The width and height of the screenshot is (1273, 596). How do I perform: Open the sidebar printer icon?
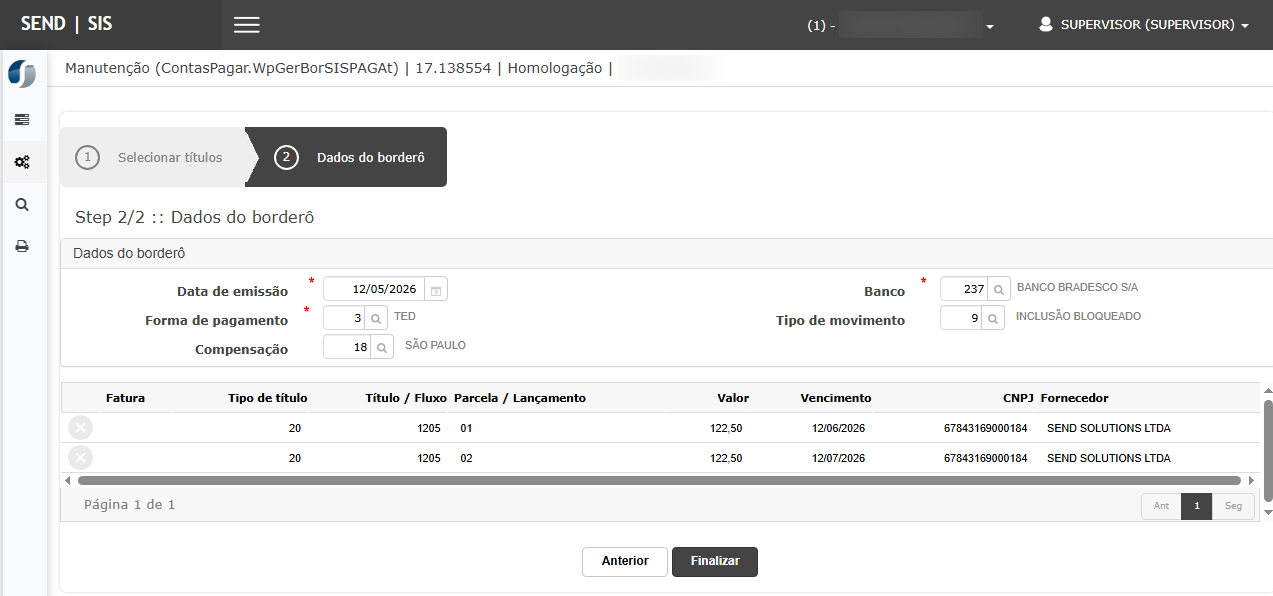click(x=21, y=246)
